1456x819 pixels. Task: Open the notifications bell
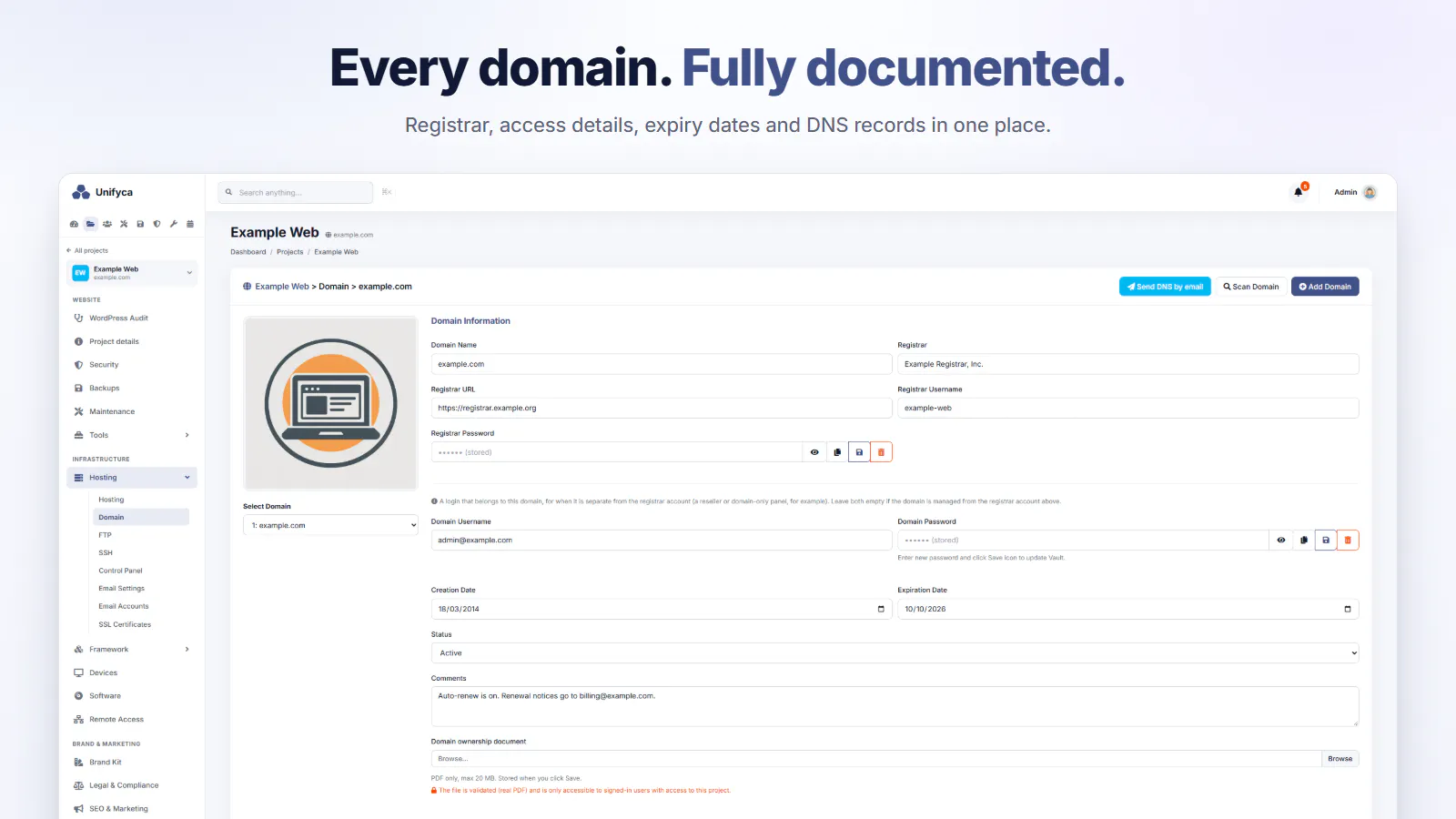coord(1299,192)
